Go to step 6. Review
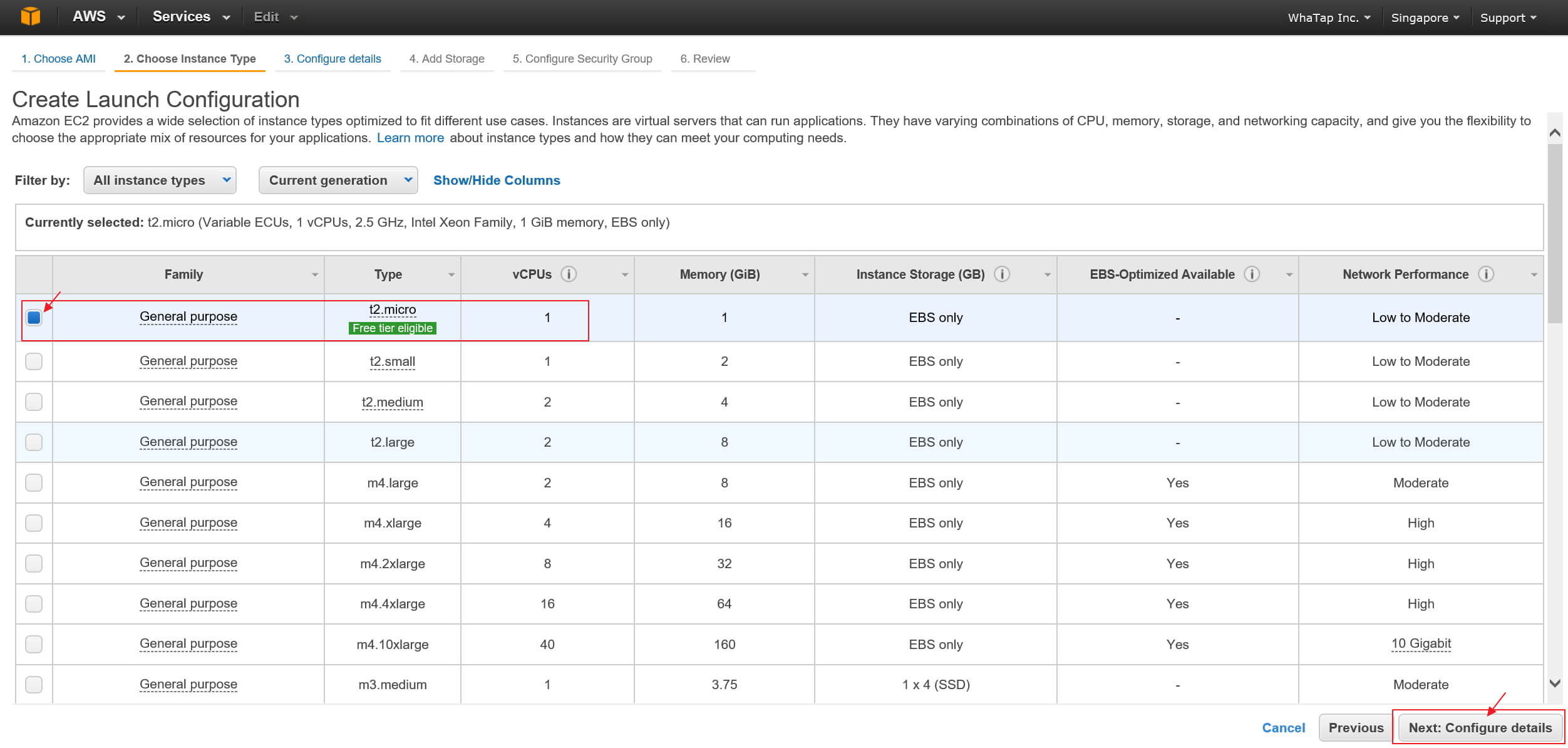 coord(705,59)
